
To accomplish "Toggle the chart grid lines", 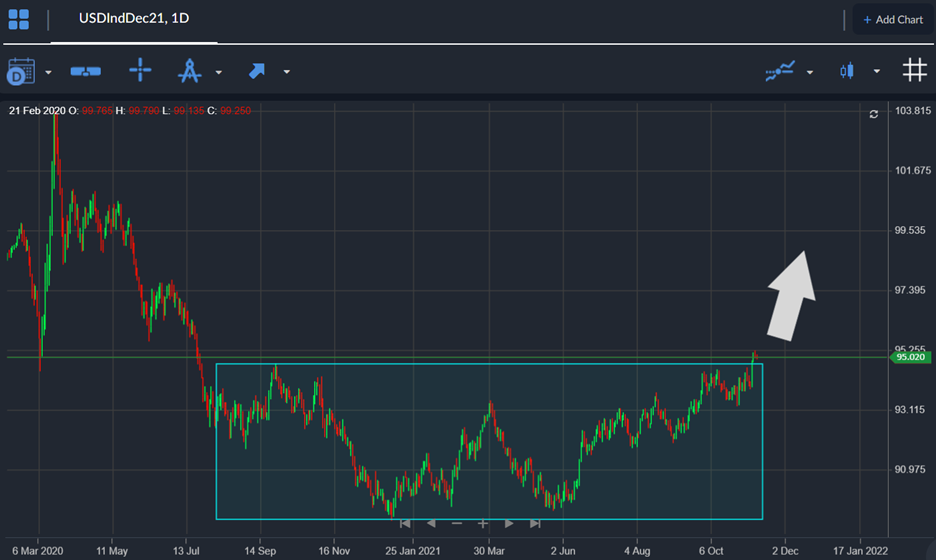I will pos(914,70).
